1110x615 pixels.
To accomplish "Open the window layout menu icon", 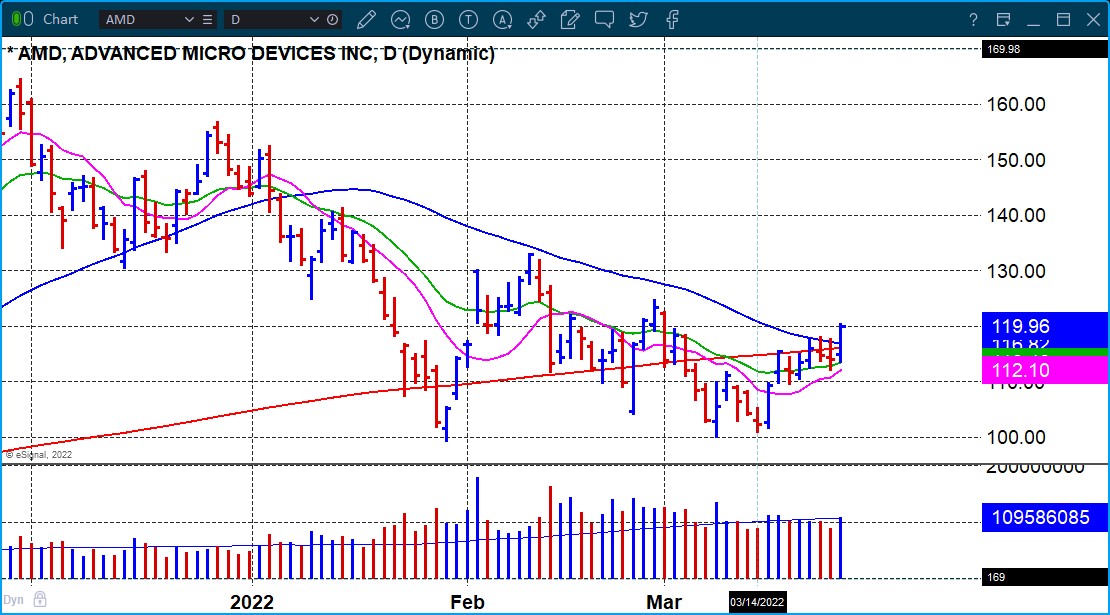I will pos(1003,20).
